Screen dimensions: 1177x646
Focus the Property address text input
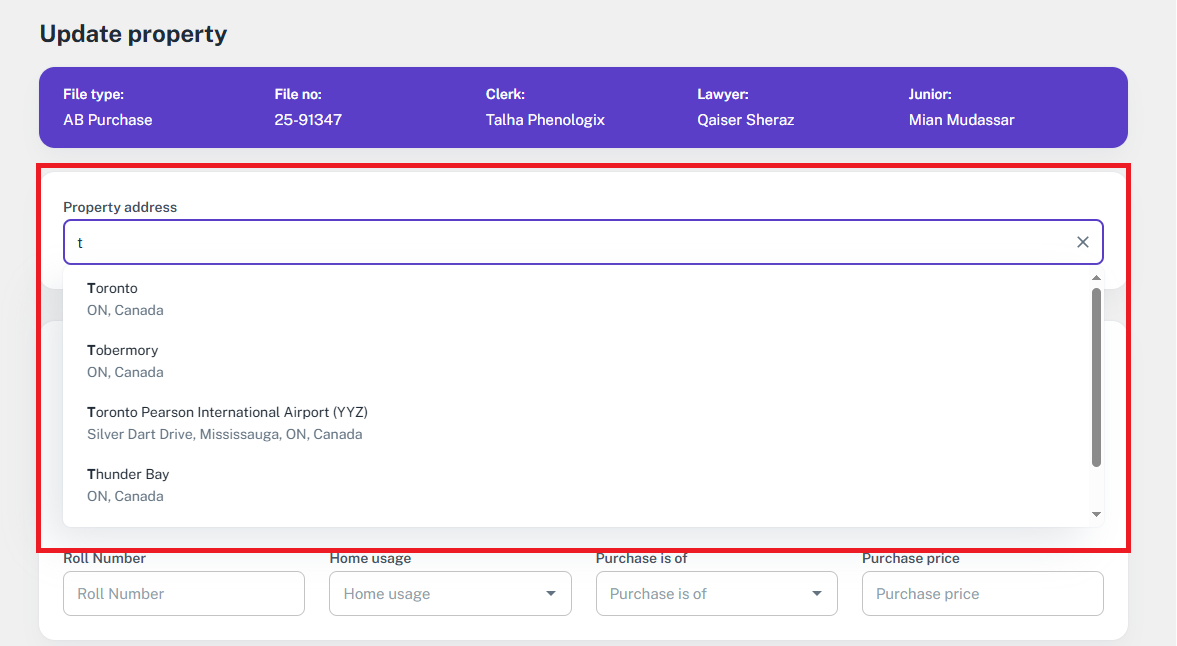tap(560, 242)
